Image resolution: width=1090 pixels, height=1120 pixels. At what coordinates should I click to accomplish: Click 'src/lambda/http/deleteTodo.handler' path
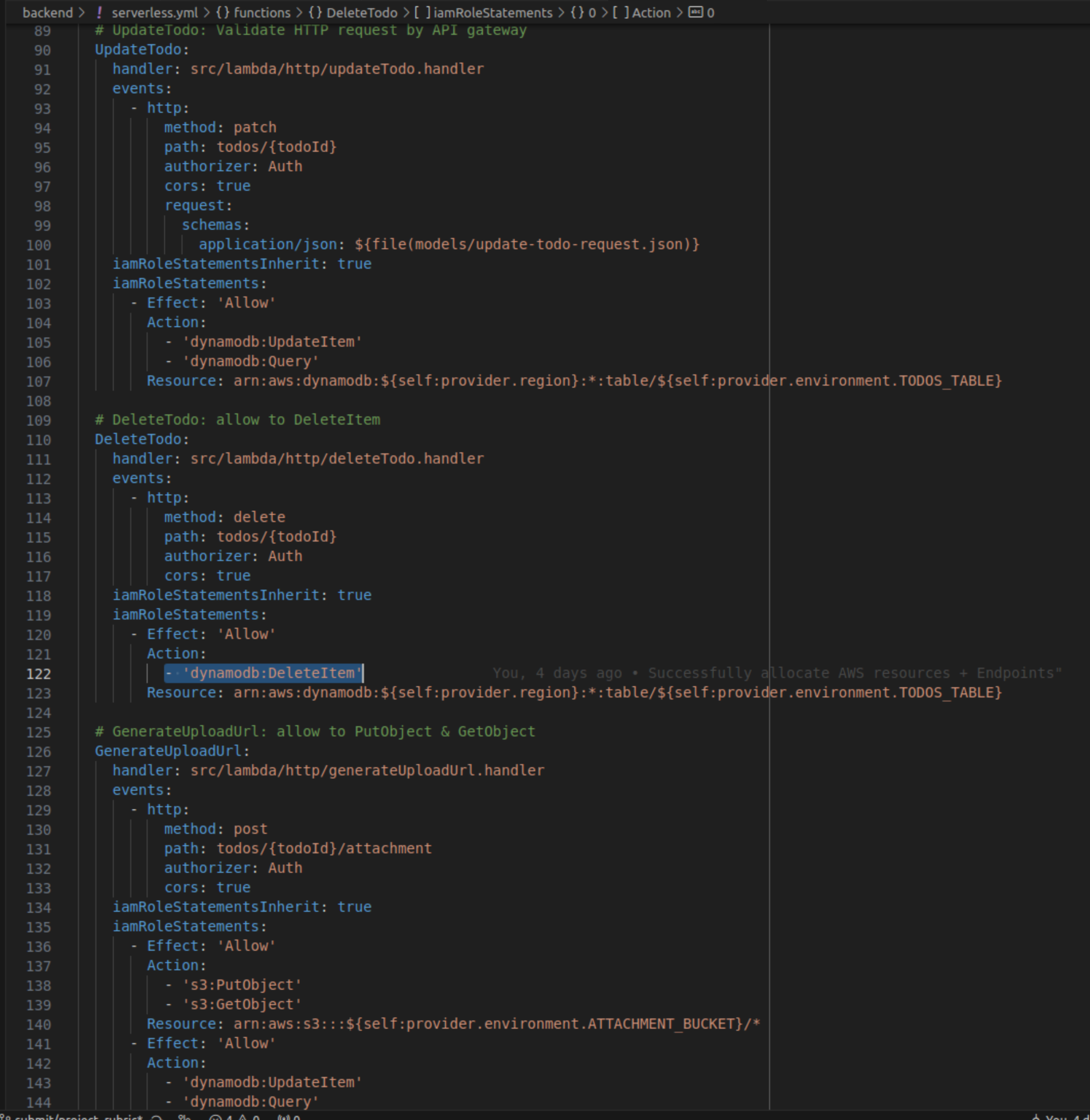click(337, 458)
